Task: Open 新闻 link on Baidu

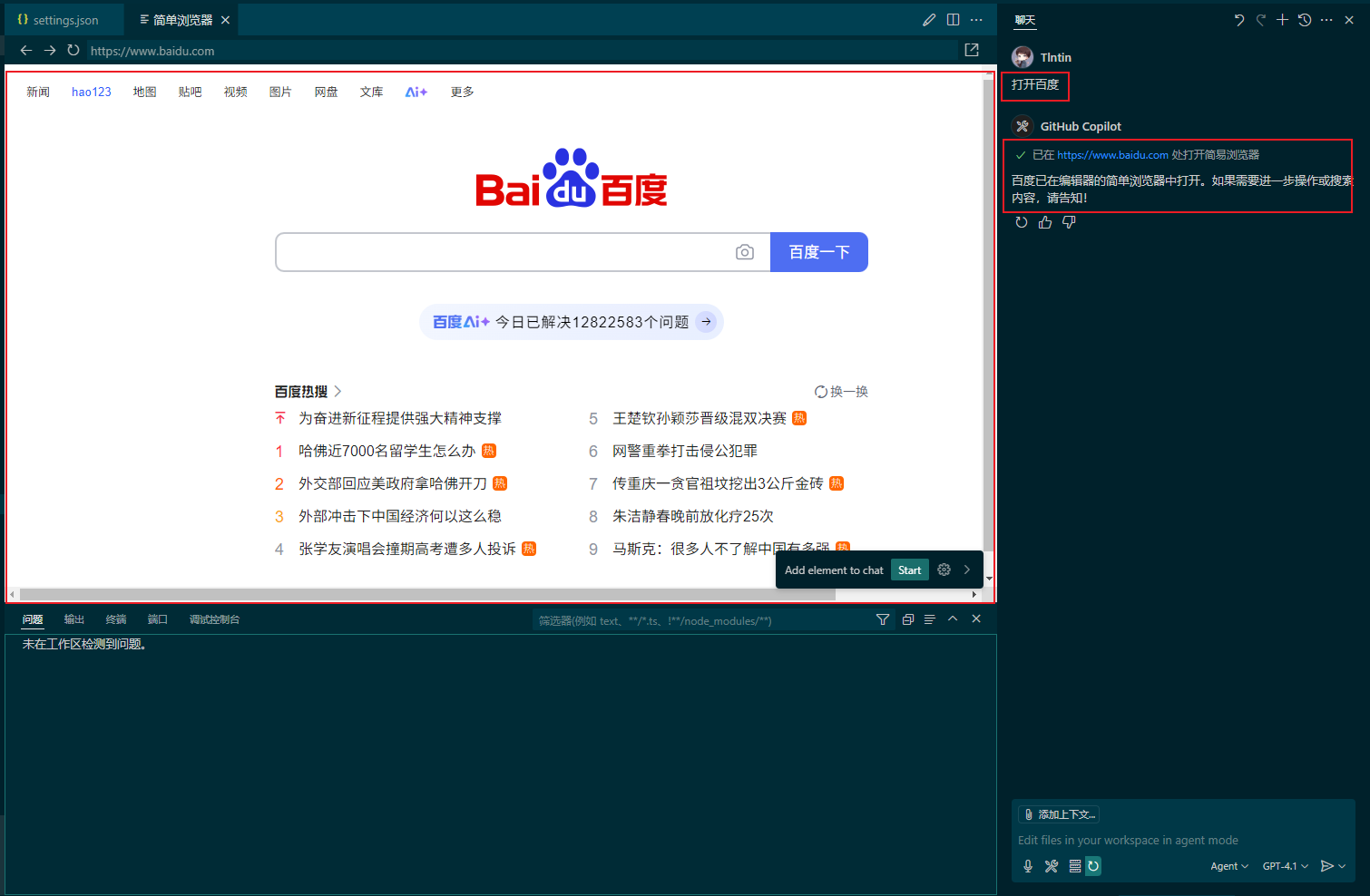Action: [38, 92]
